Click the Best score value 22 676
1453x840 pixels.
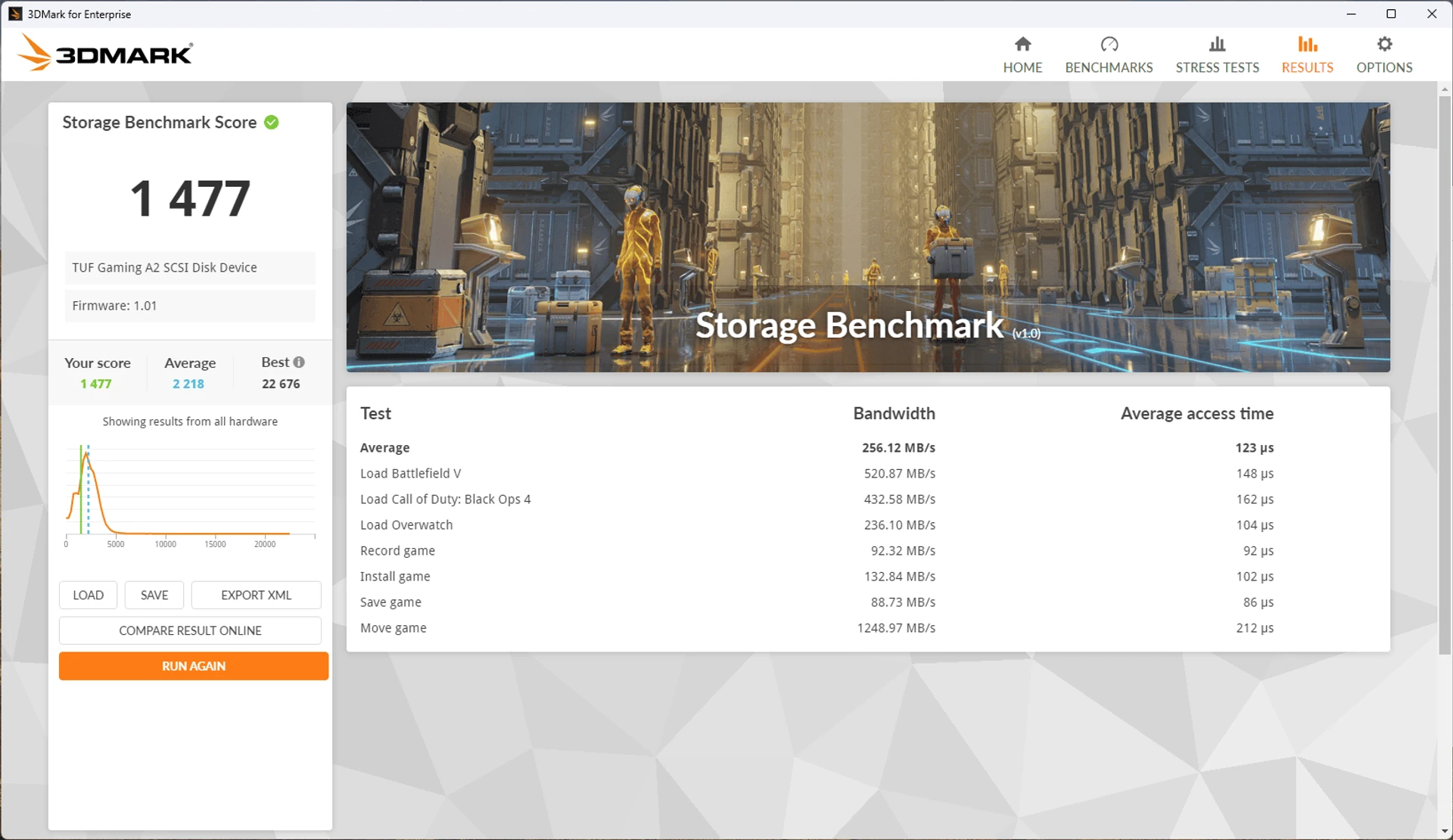(x=281, y=384)
